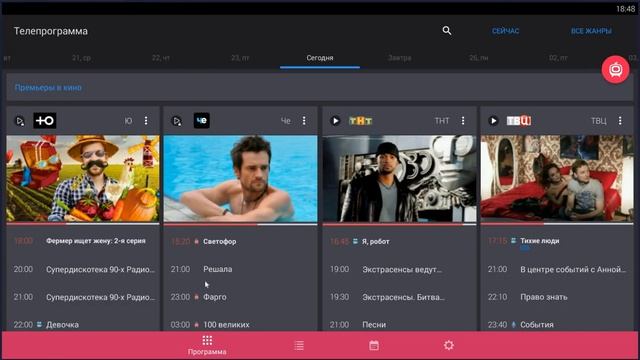
Task: Play the ТВЦ channel stream
Action: coord(493,121)
